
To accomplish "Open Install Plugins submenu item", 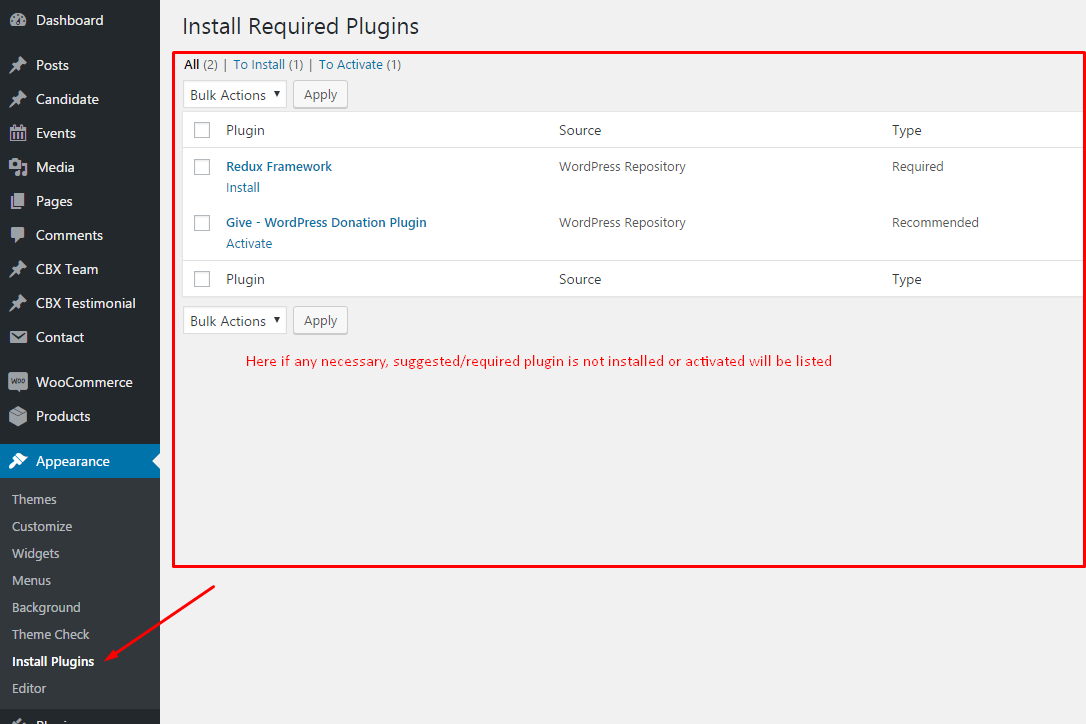I will tap(53, 662).
